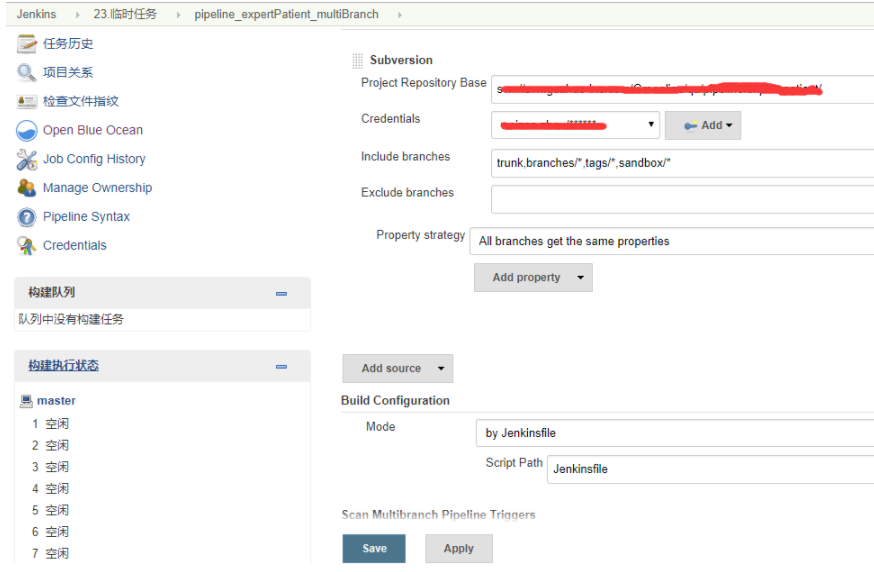Click the 检查文件指纹 fingerprint icon

tap(27, 102)
